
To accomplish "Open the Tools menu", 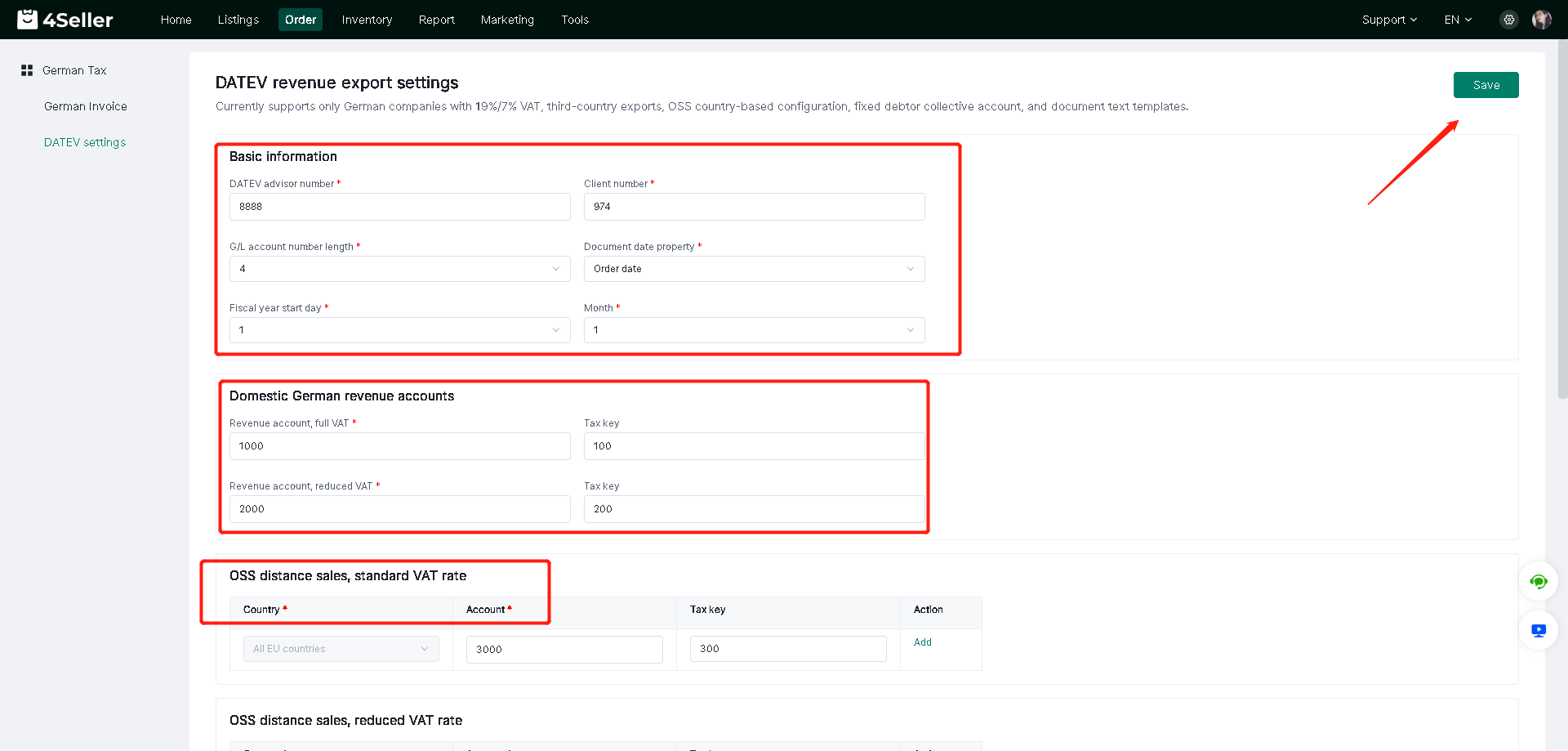I will pos(575,20).
